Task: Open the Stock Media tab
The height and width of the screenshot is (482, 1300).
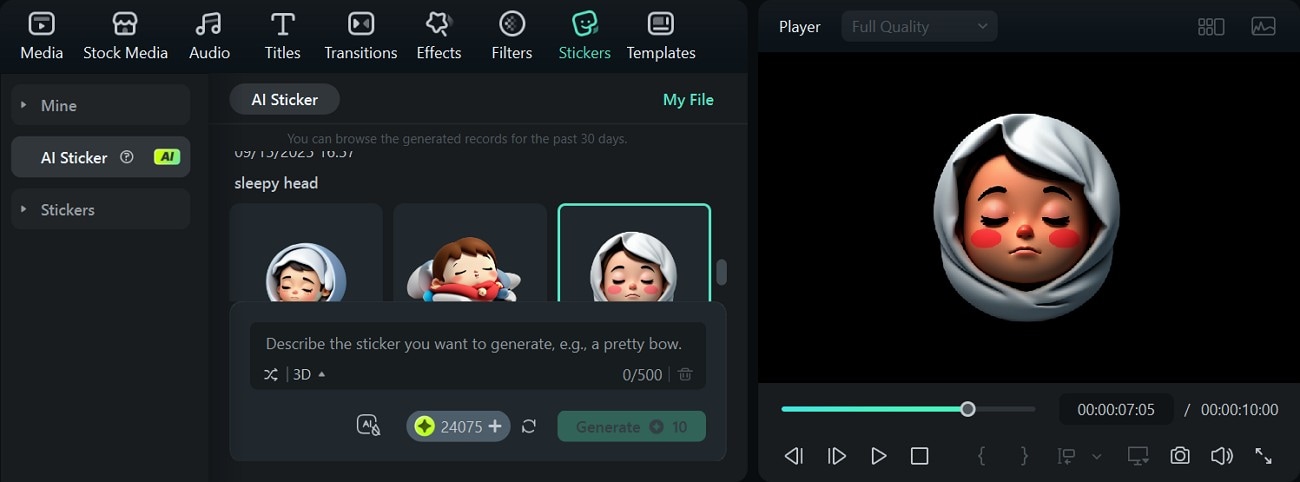Action: tap(125, 36)
